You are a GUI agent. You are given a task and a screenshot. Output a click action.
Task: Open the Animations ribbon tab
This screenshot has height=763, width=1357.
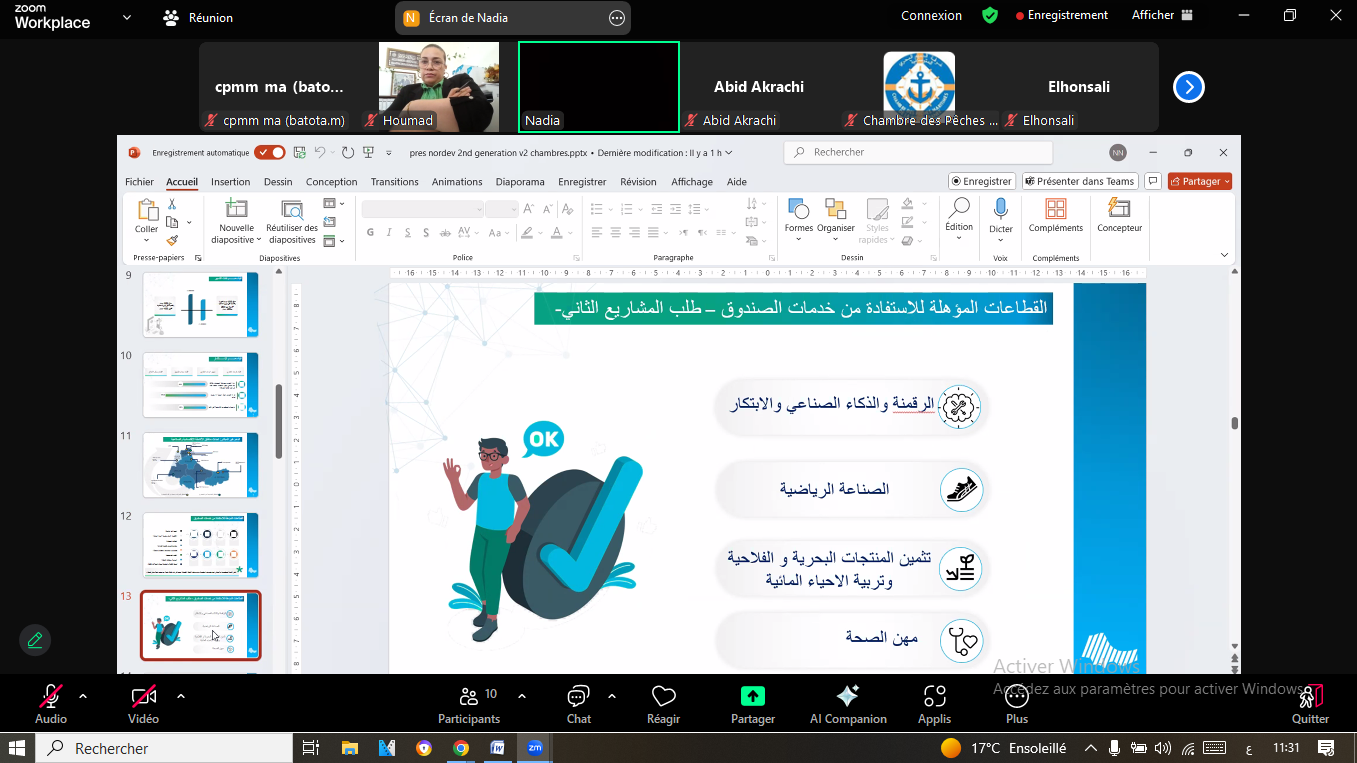pyautogui.click(x=457, y=182)
